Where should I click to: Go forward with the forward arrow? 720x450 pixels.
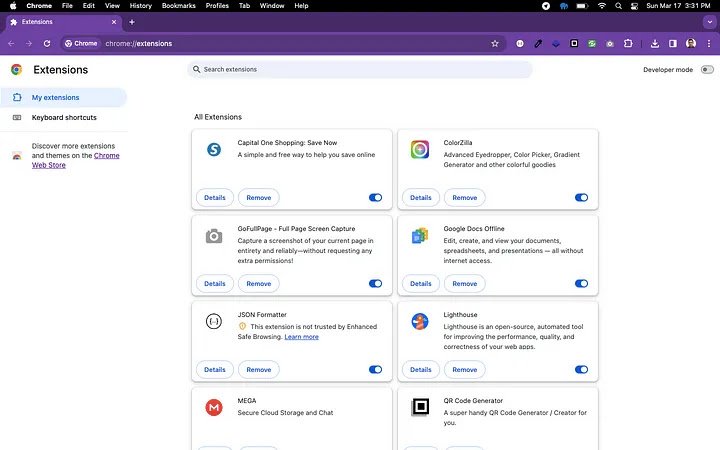(29, 44)
